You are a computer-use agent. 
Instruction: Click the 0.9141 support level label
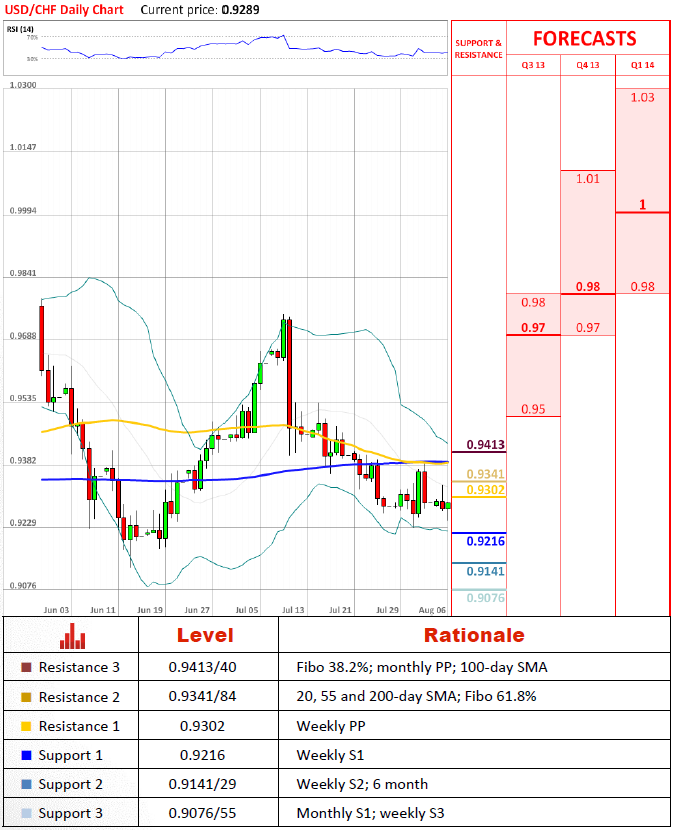486,571
